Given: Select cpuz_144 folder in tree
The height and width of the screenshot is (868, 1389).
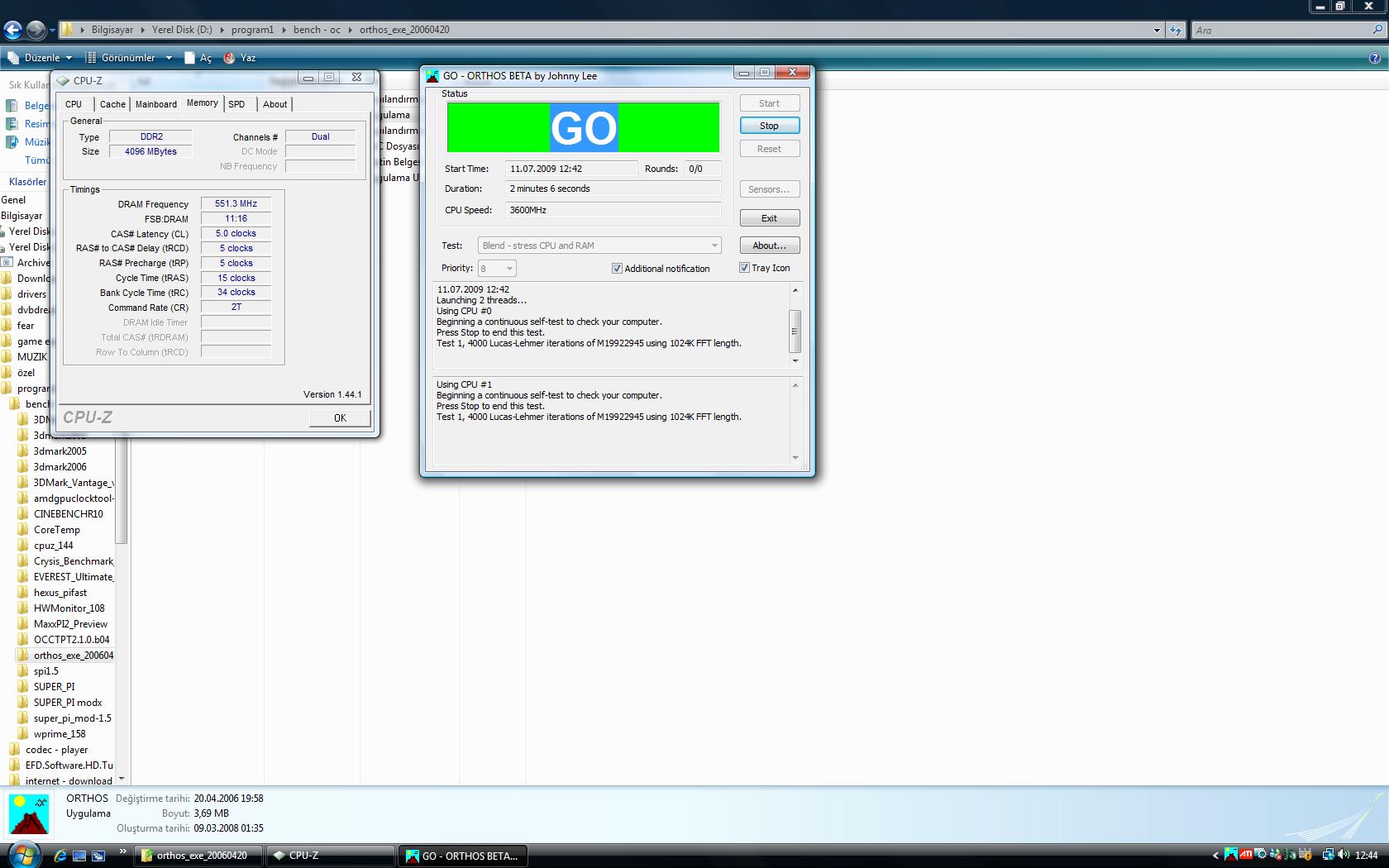Looking at the screenshot, I should tap(53, 546).
